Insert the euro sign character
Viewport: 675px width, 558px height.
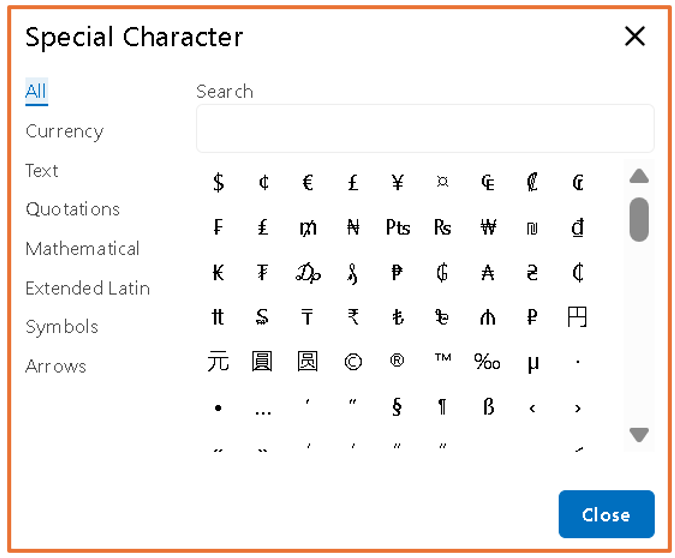[x=307, y=183]
